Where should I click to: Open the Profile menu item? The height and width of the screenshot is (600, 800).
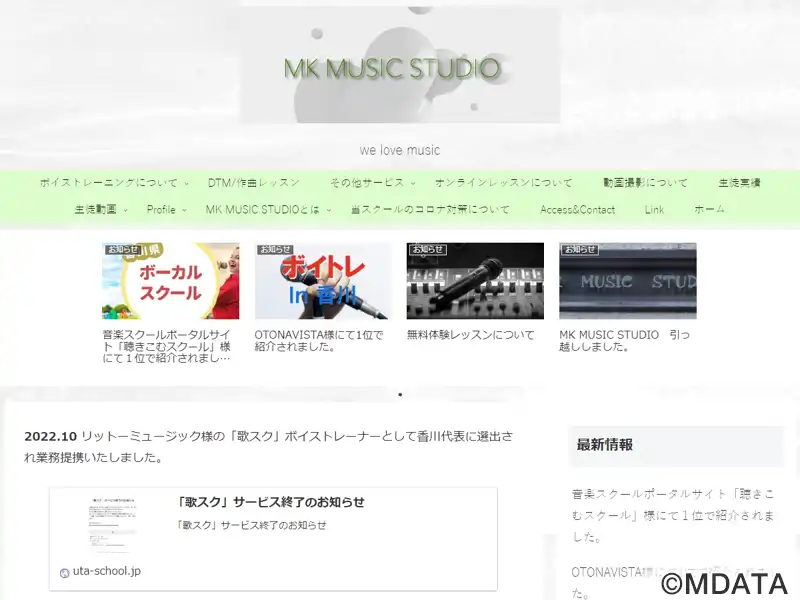point(161,209)
